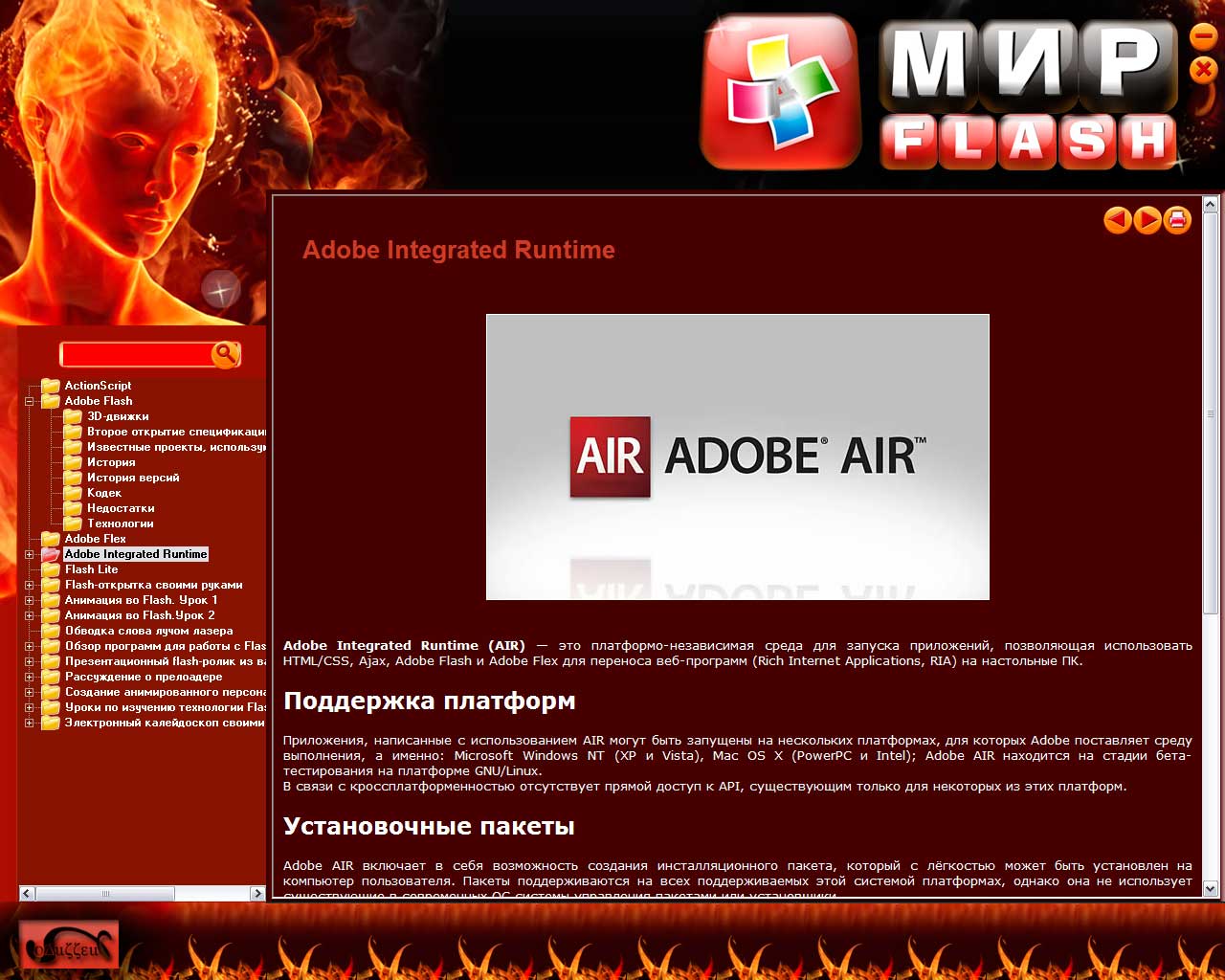Image resolution: width=1225 pixels, height=980 pixels.
Task: Open Известные проекты topic
Action: point(176,447)
